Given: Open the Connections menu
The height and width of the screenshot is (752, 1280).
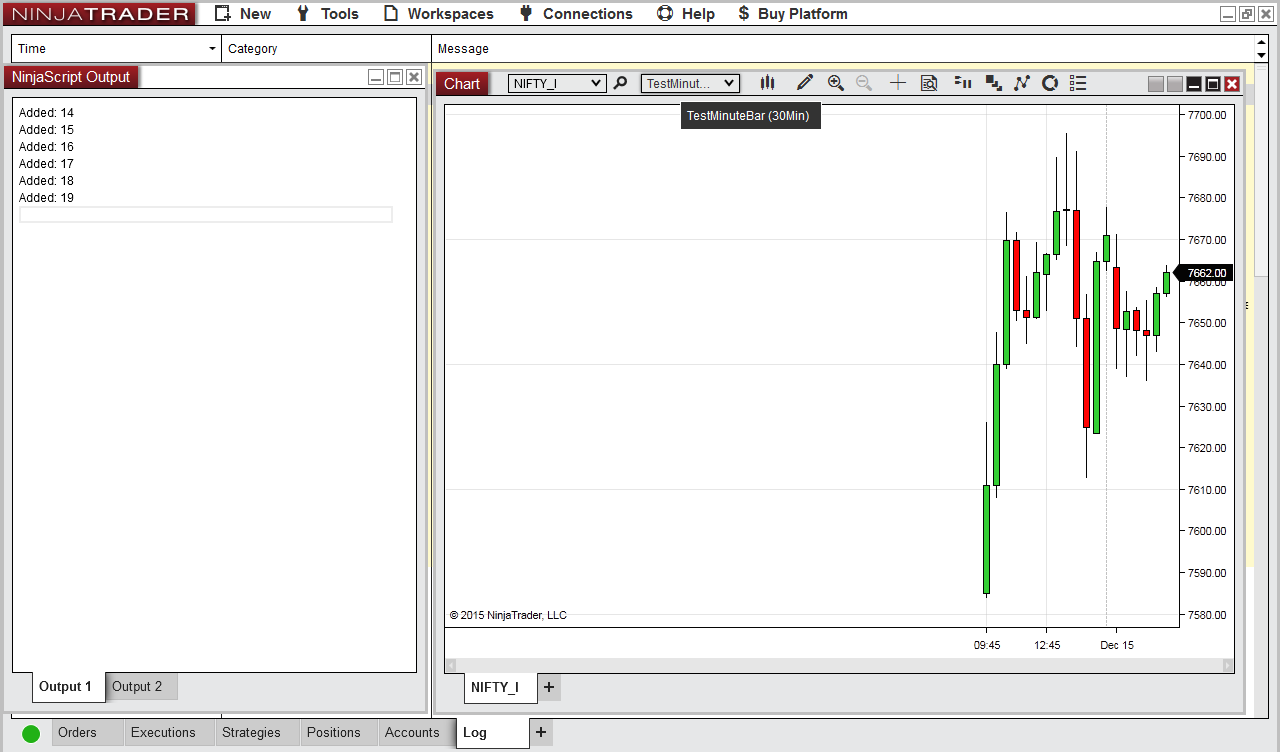Looking at the screenshot, I should [576, 14].
